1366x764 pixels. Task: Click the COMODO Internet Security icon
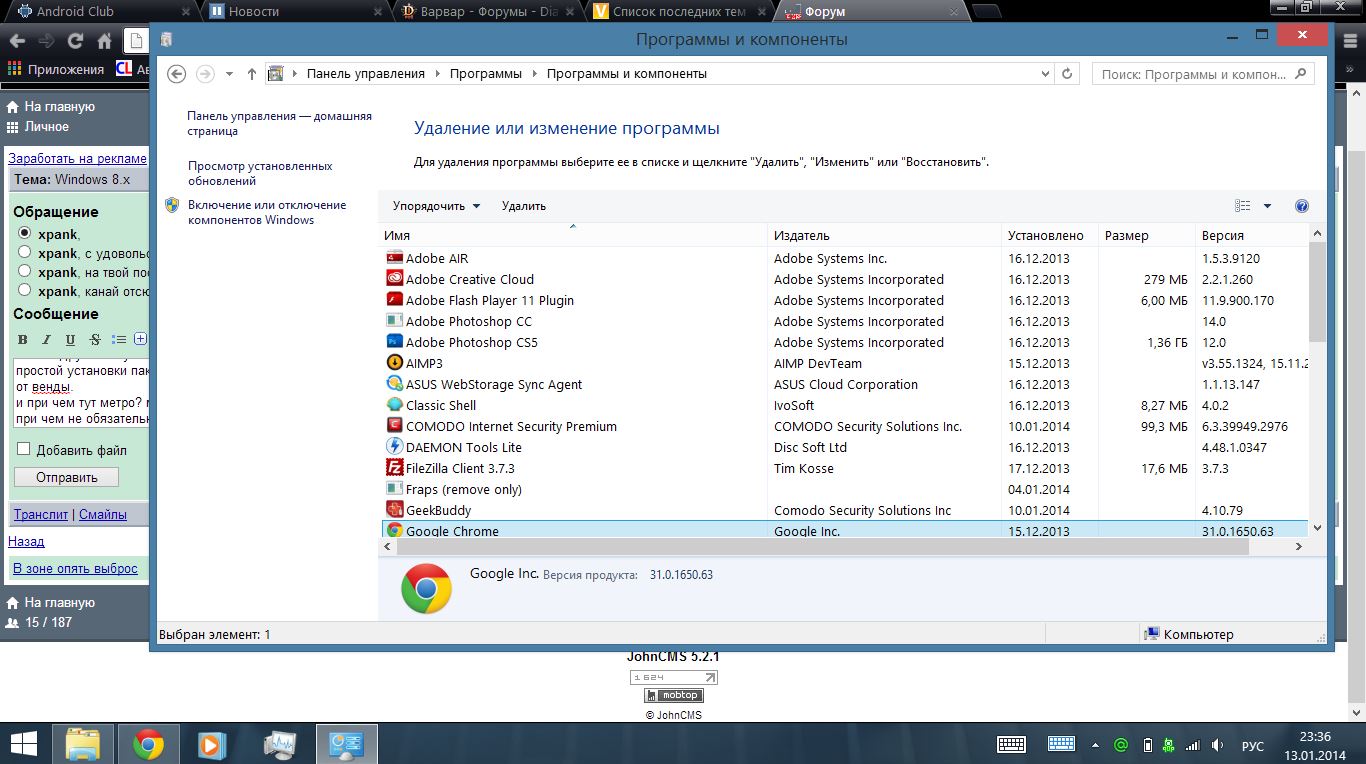pos(394,426)
